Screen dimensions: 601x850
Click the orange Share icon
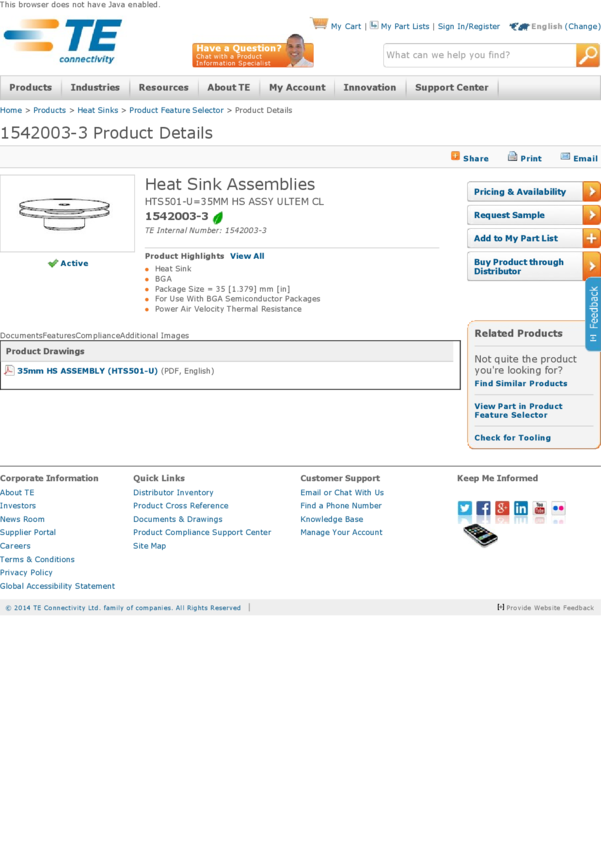(x=455, y=156)
